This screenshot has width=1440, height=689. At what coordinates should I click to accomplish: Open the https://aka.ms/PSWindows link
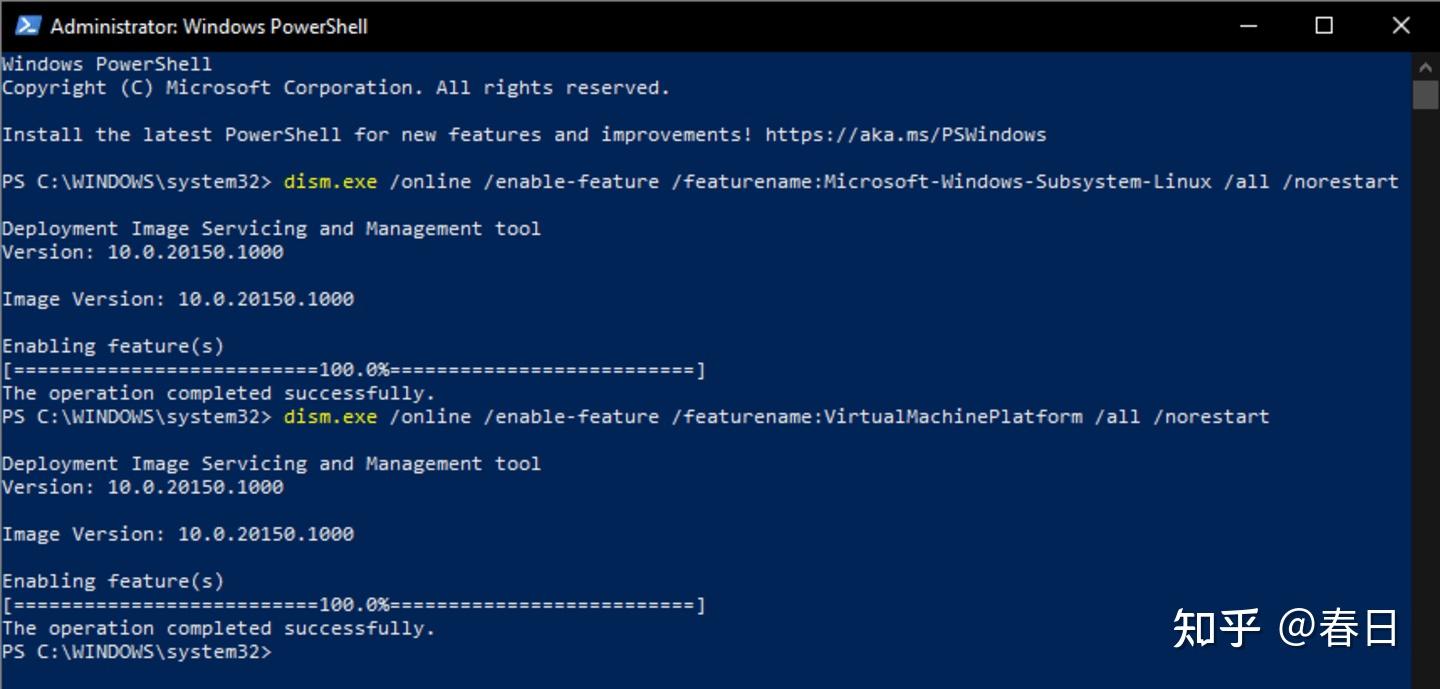905,134
